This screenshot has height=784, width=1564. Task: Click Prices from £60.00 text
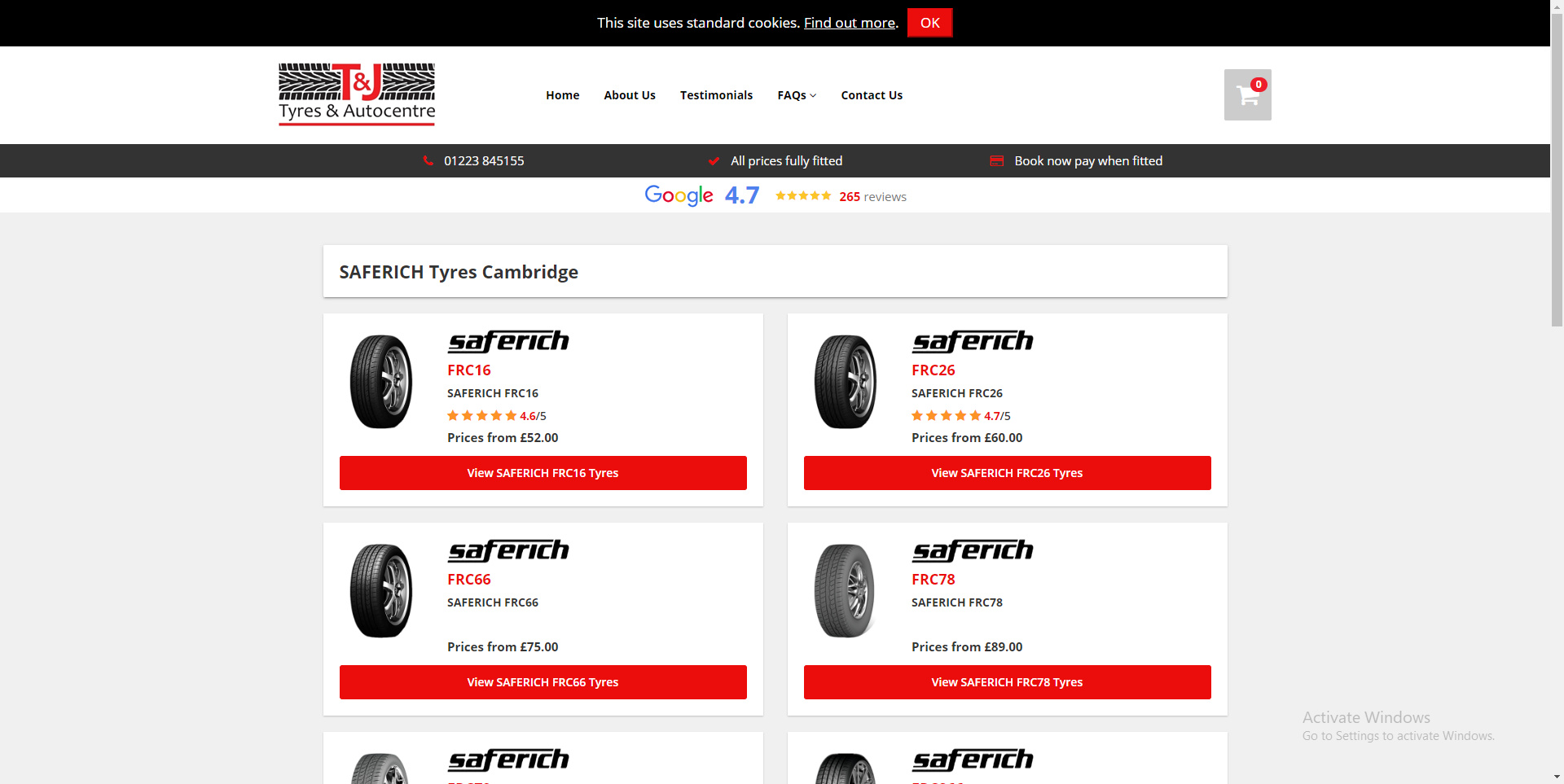(967, 438)
